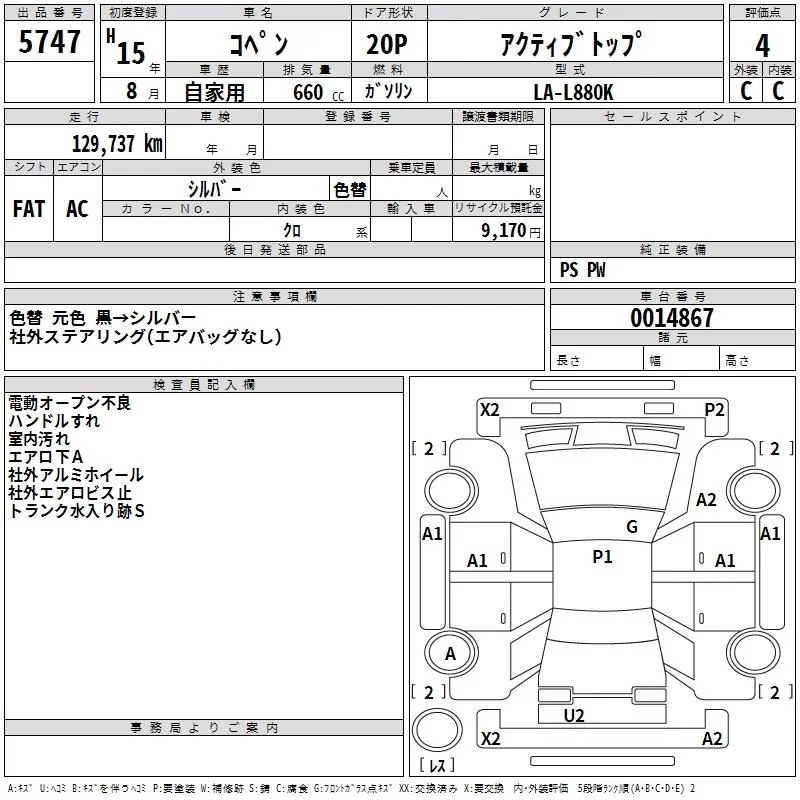Viewport: 800px width, 800px height.
Task: Click the PS PW equipment entry
Action: (x=582, y=269)
